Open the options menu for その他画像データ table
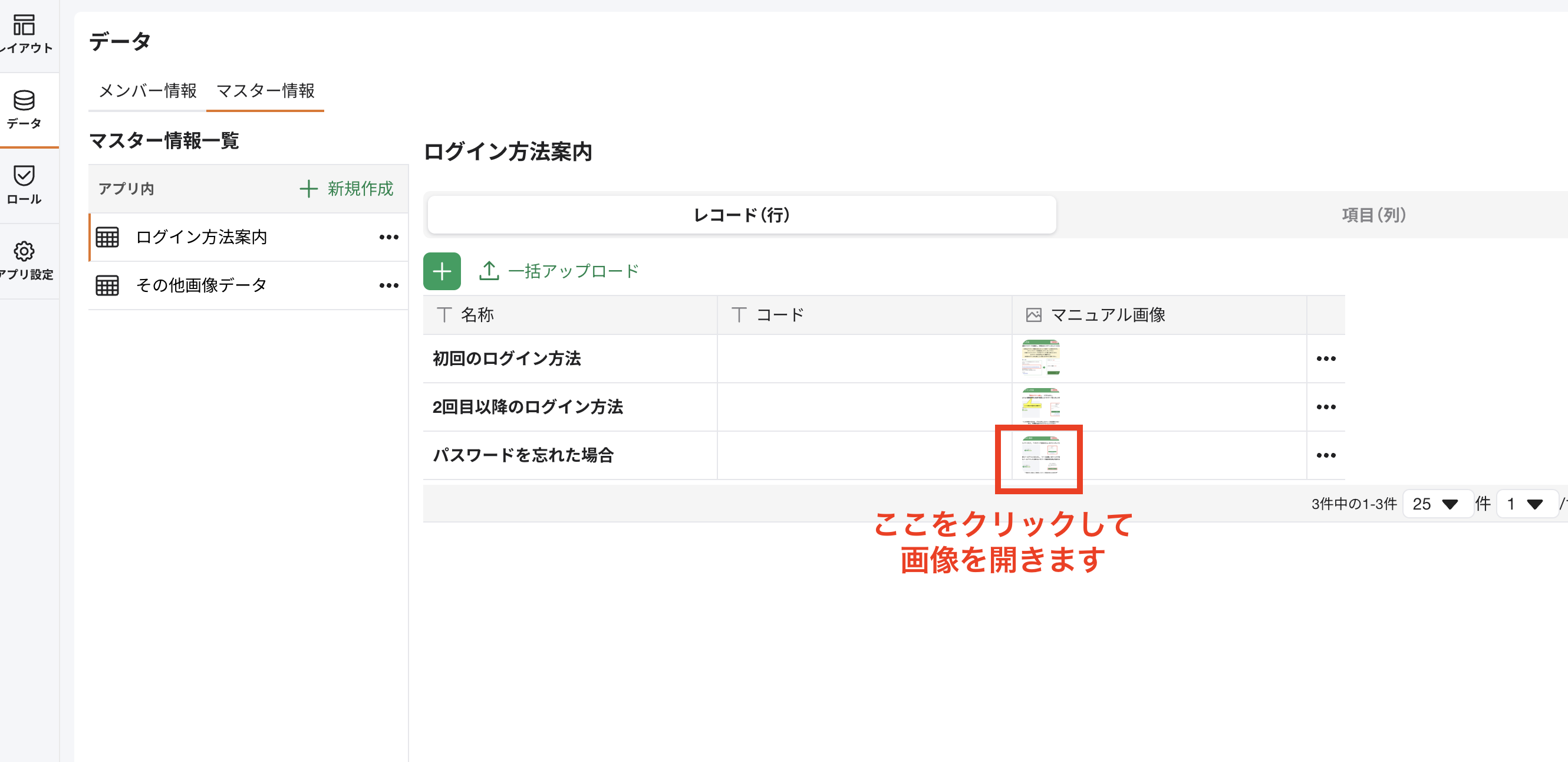 (x=388, y=285)
